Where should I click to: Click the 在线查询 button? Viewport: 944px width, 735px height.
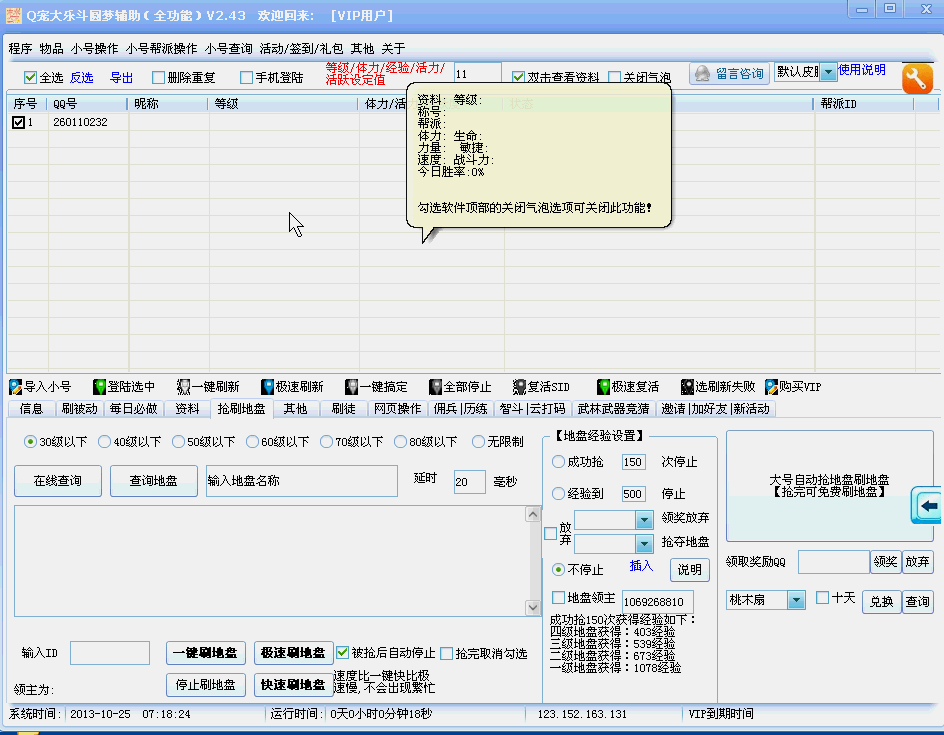pos(58,481)
